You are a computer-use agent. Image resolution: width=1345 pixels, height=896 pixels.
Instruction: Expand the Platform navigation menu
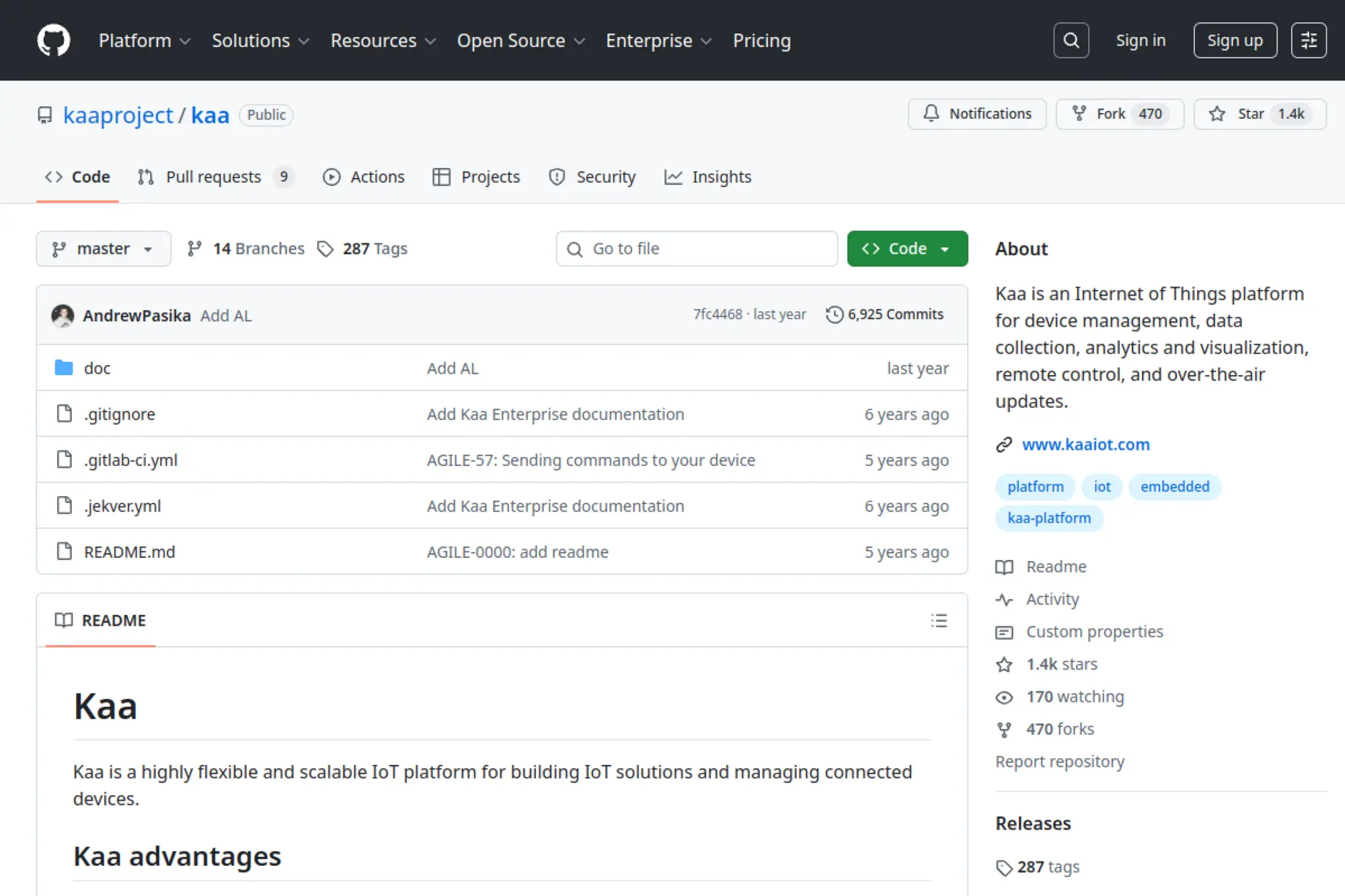coord(144,40)
